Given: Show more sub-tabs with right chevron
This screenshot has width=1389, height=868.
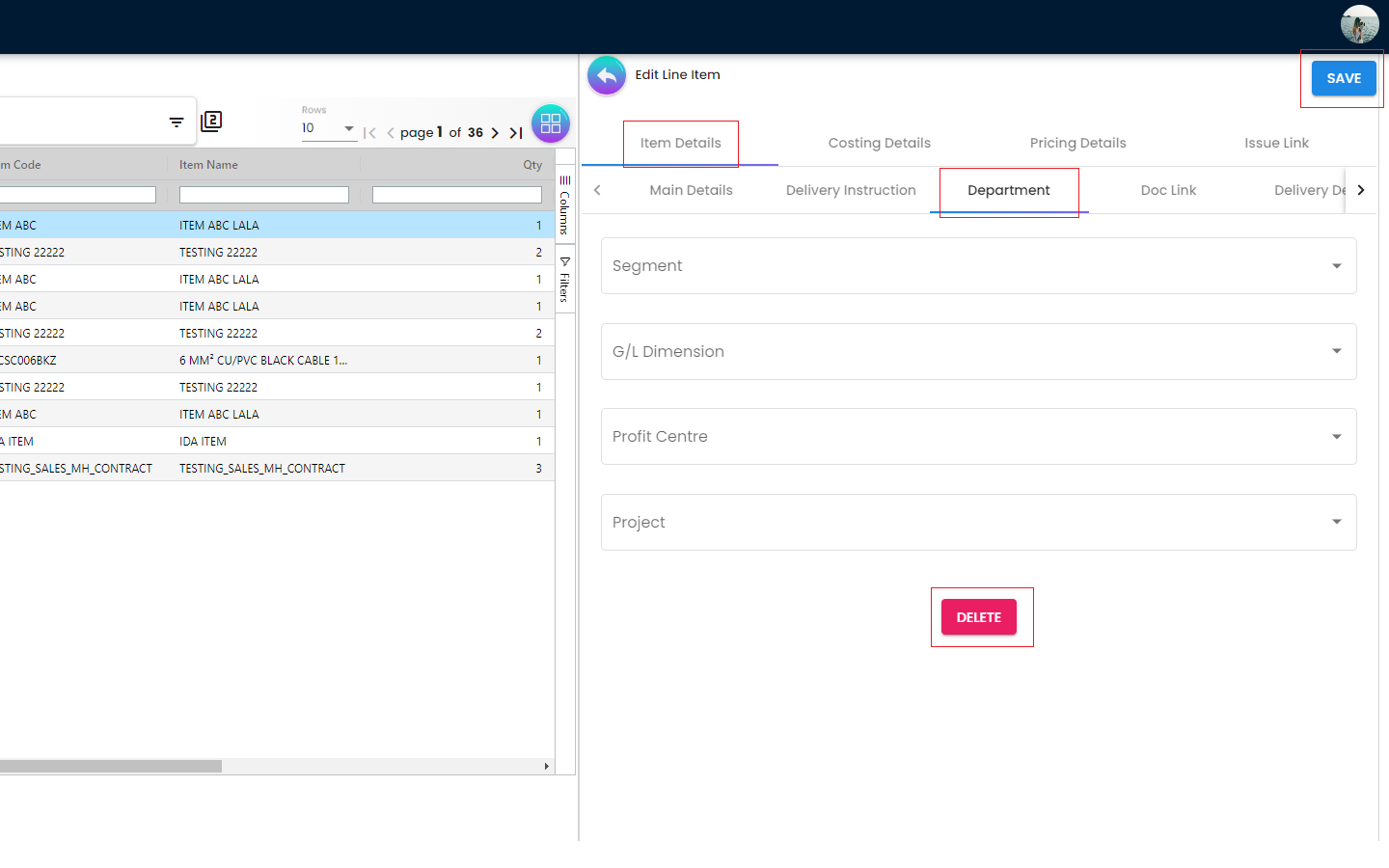Looking at the screenshot, I should 1361,190.
